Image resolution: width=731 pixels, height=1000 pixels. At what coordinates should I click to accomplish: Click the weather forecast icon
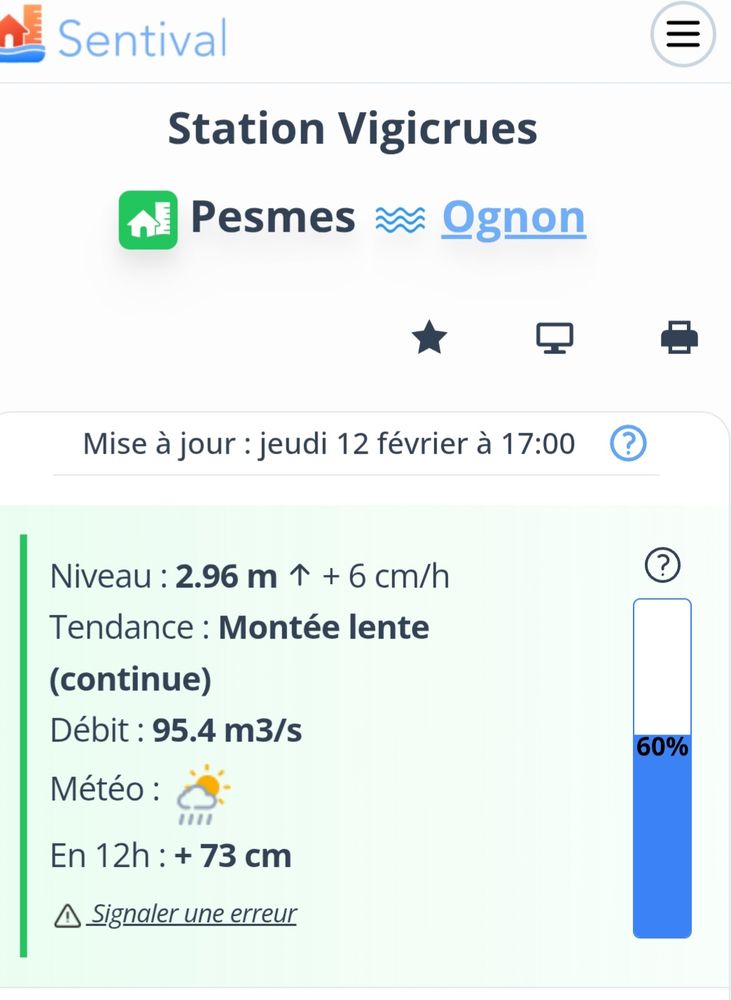[x=203, y=794]
